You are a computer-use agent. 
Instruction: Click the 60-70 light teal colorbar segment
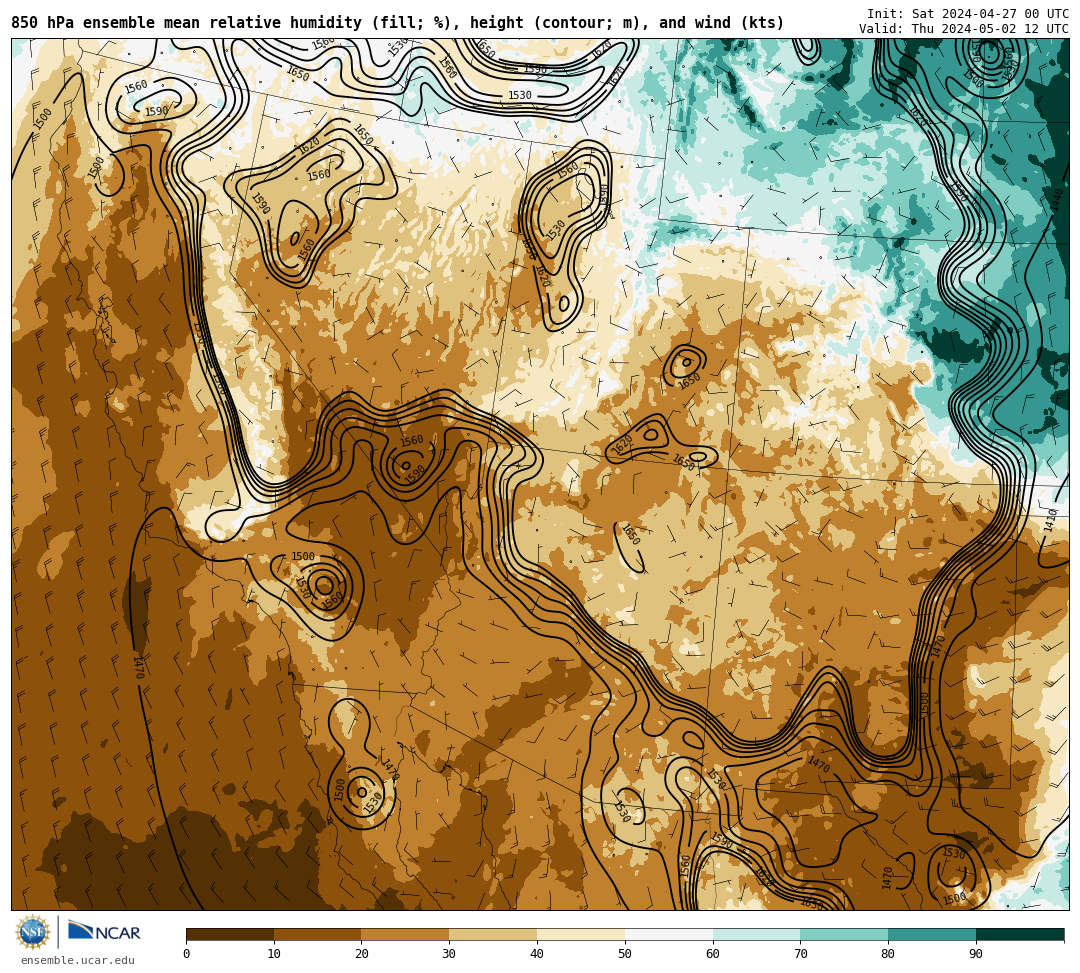[757, 934]
